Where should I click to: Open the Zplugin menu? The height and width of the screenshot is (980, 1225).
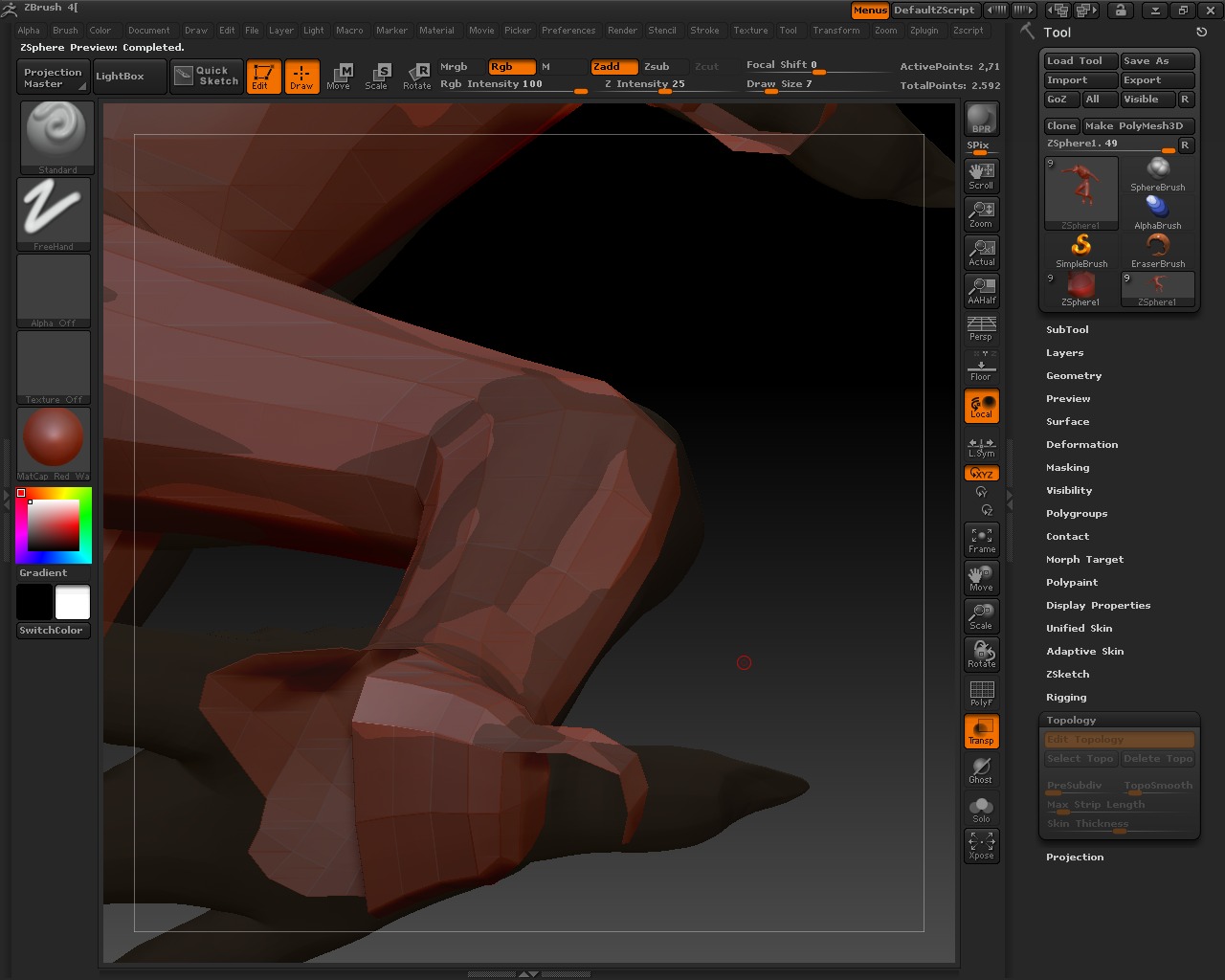coord(924,31)
